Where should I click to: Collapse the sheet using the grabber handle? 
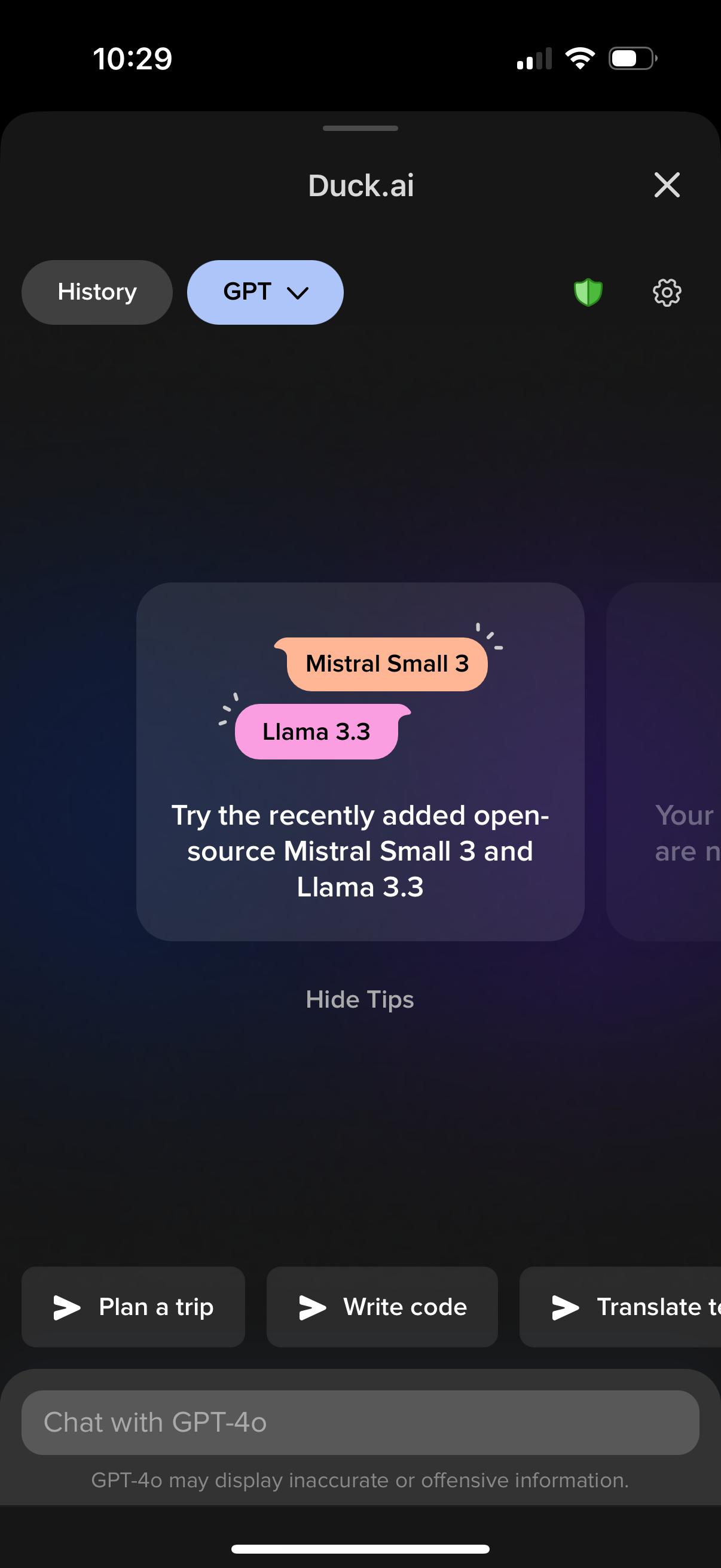359,128
